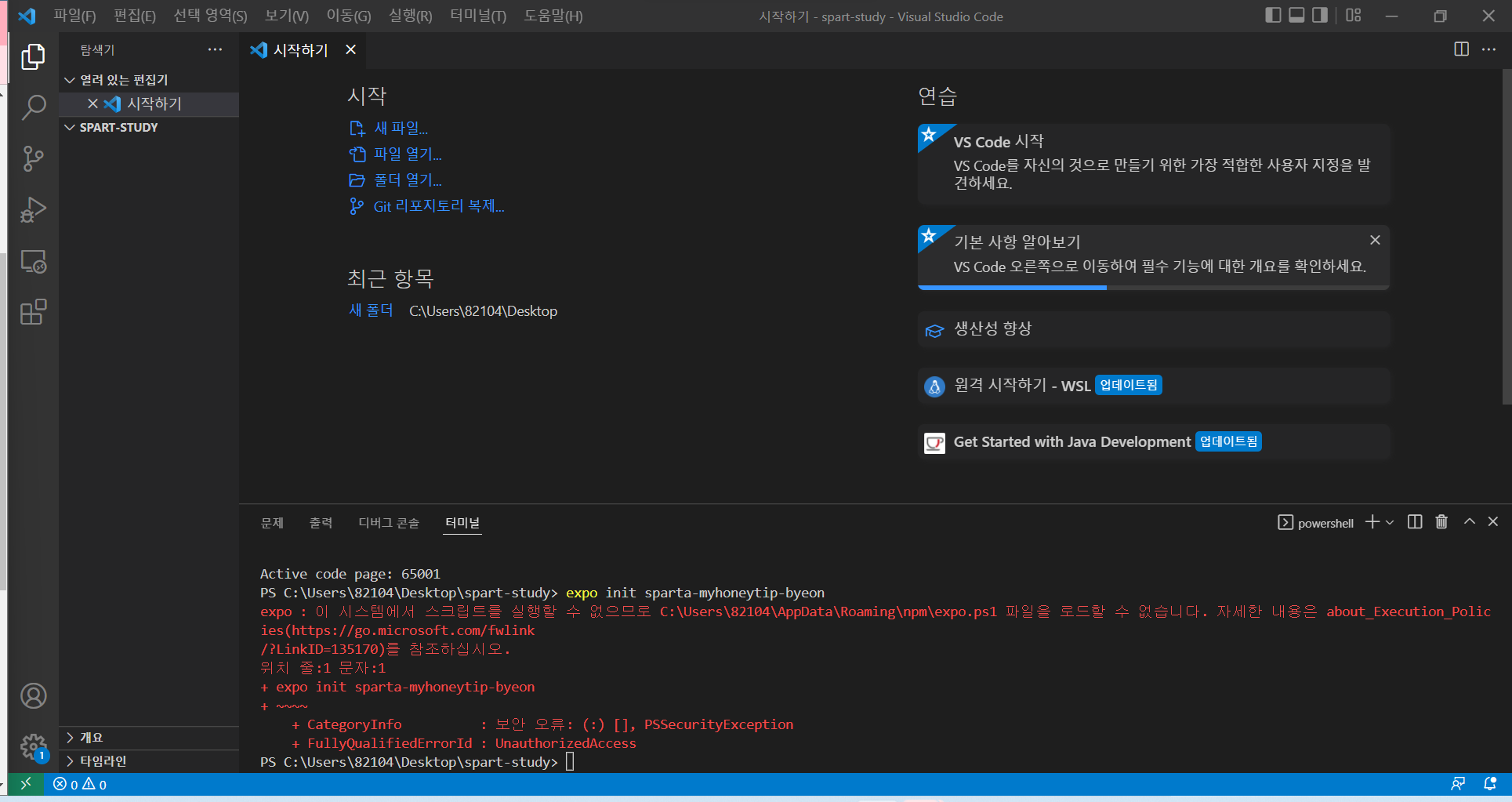Add a new terminal with plus icon
This screenshot has width=1512, height=802.
[1372, 522]
